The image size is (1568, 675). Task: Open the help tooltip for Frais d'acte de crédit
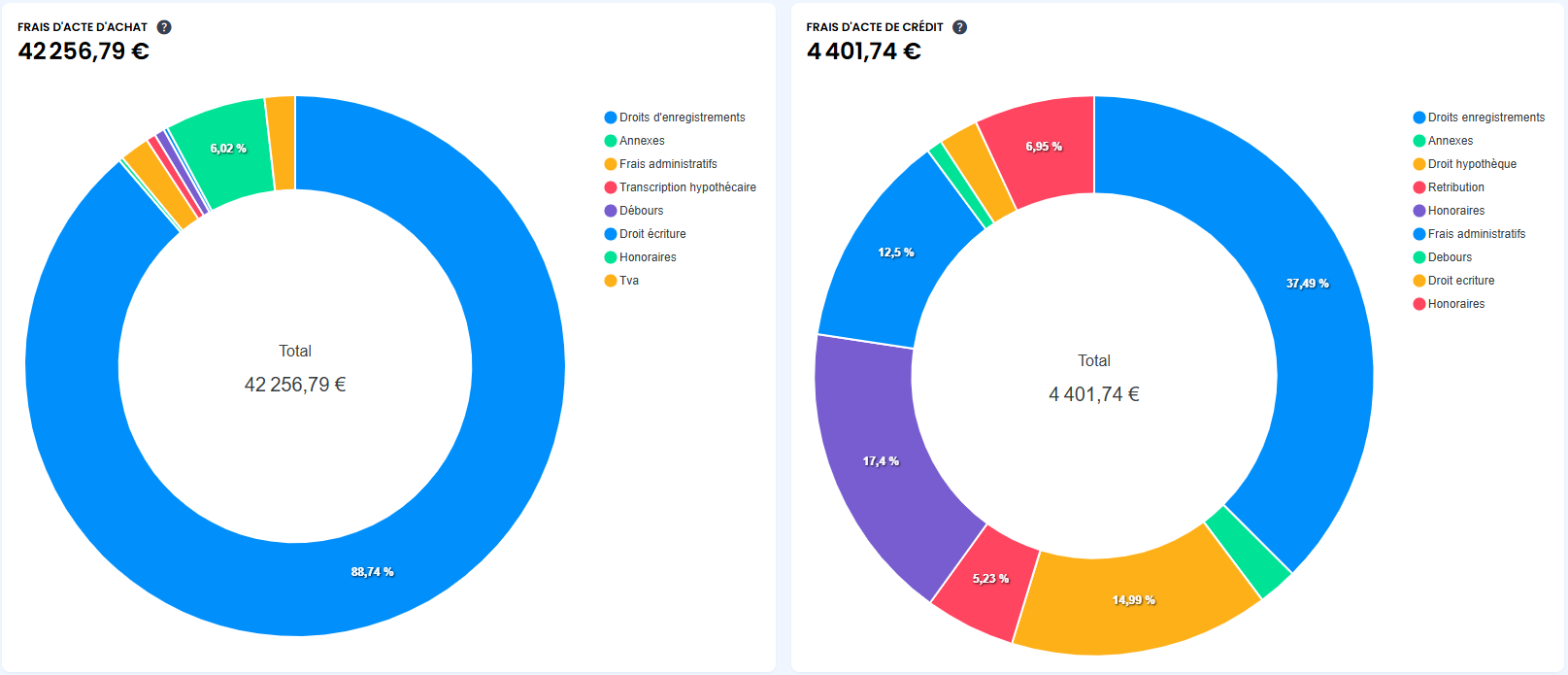[x=959, y=27]
